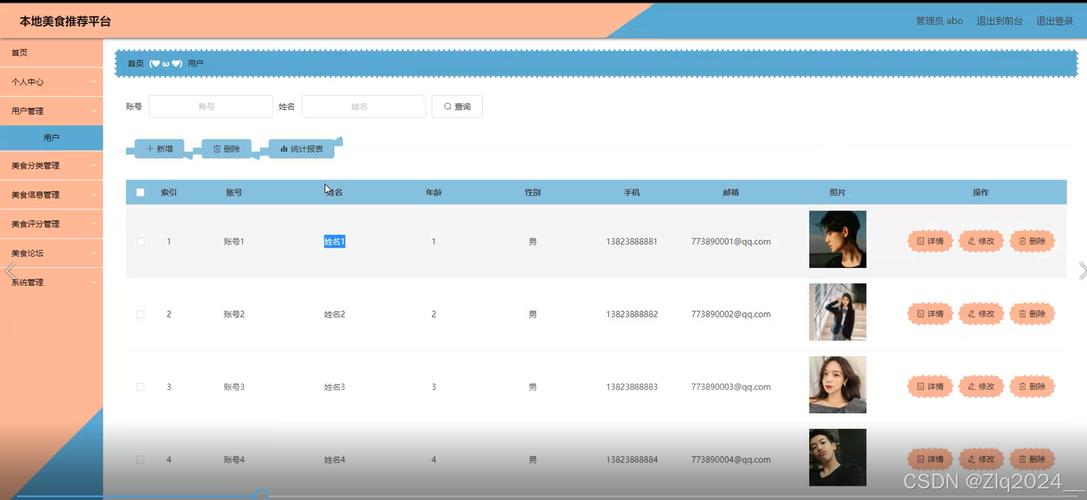Open the 统计报表 statistics report
The height and width of the screenshot is (500, 1087).
click(x=302, y=148)
